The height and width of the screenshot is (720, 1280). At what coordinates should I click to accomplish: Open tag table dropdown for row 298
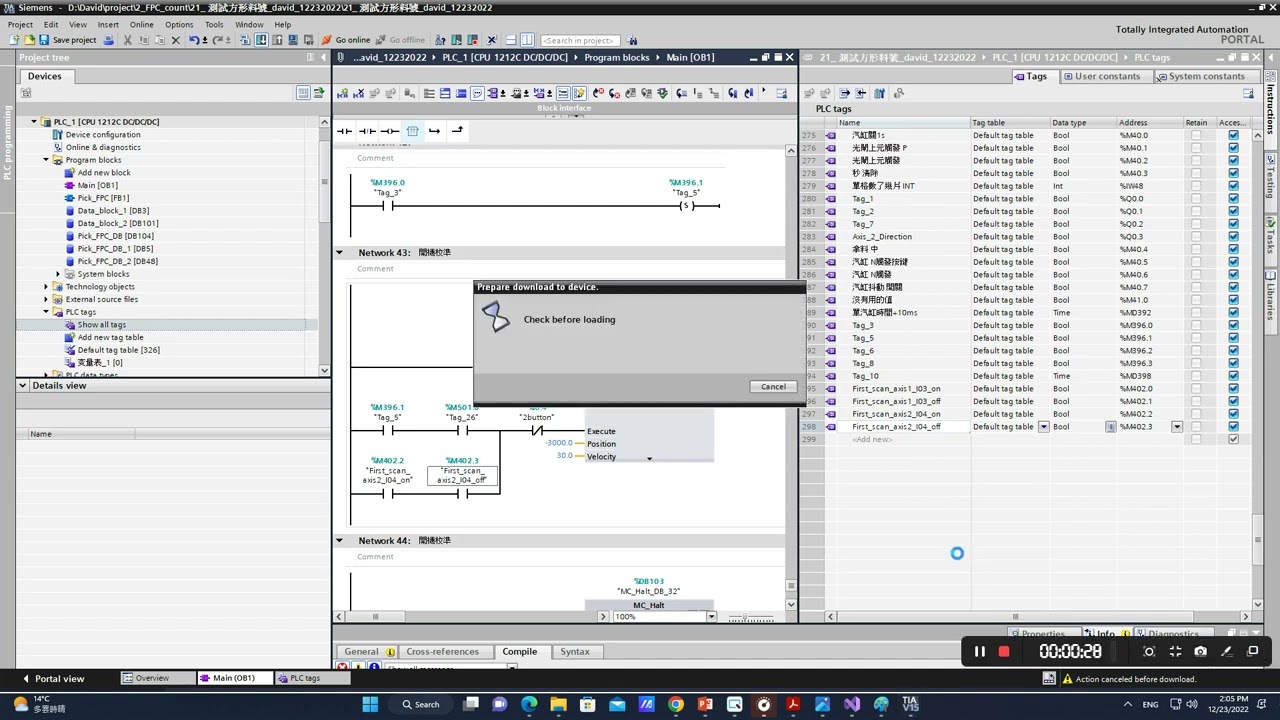(1043, 427)
